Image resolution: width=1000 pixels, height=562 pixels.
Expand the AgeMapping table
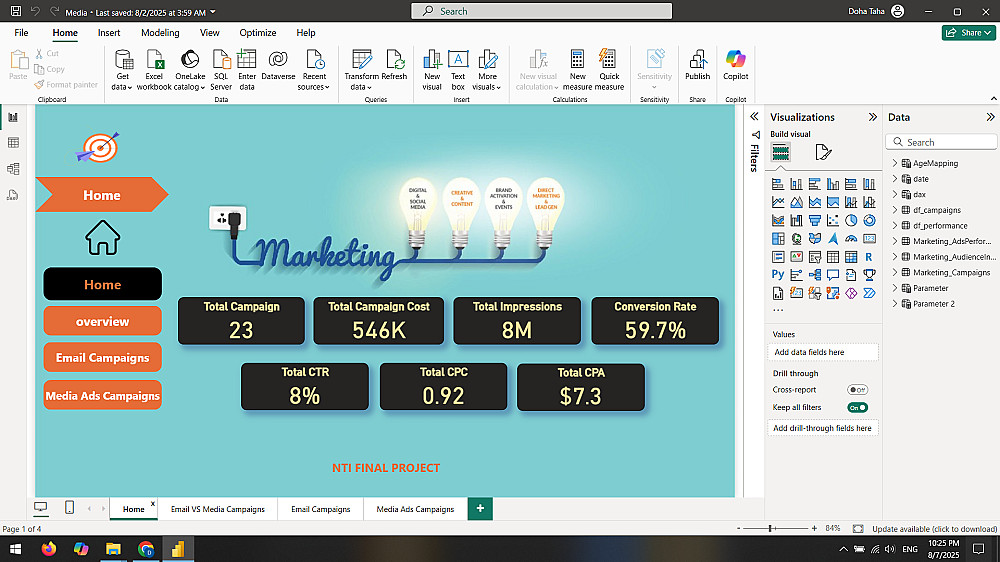coord(895,163)
